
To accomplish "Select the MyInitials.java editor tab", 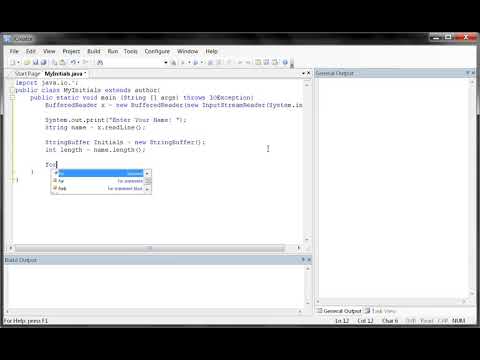I will point(65,74).
